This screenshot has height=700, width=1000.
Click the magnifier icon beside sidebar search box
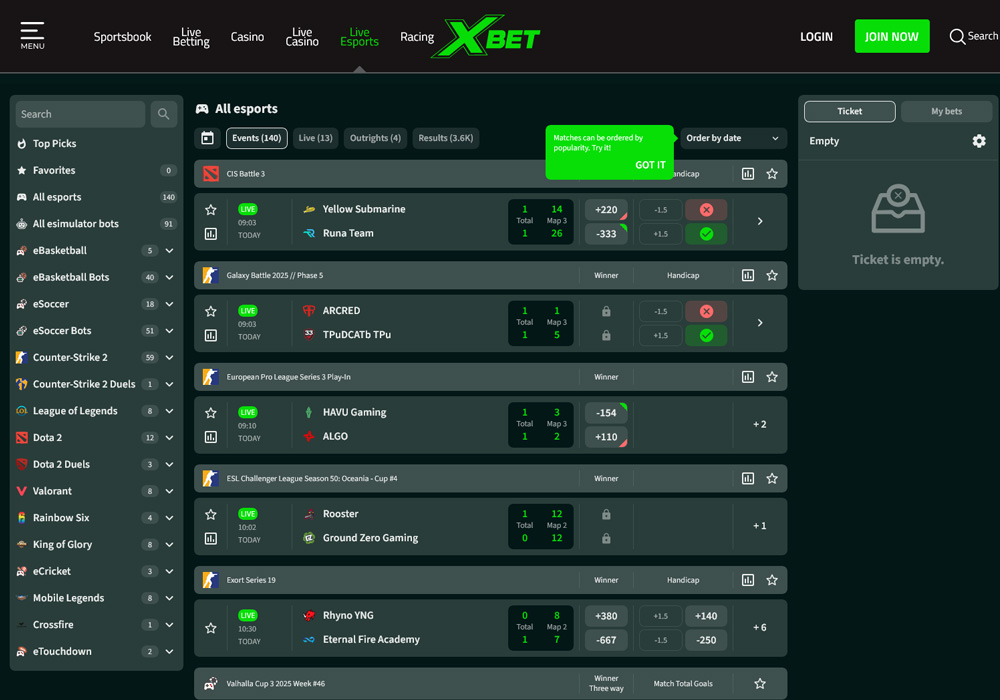(x=163, y=114)
